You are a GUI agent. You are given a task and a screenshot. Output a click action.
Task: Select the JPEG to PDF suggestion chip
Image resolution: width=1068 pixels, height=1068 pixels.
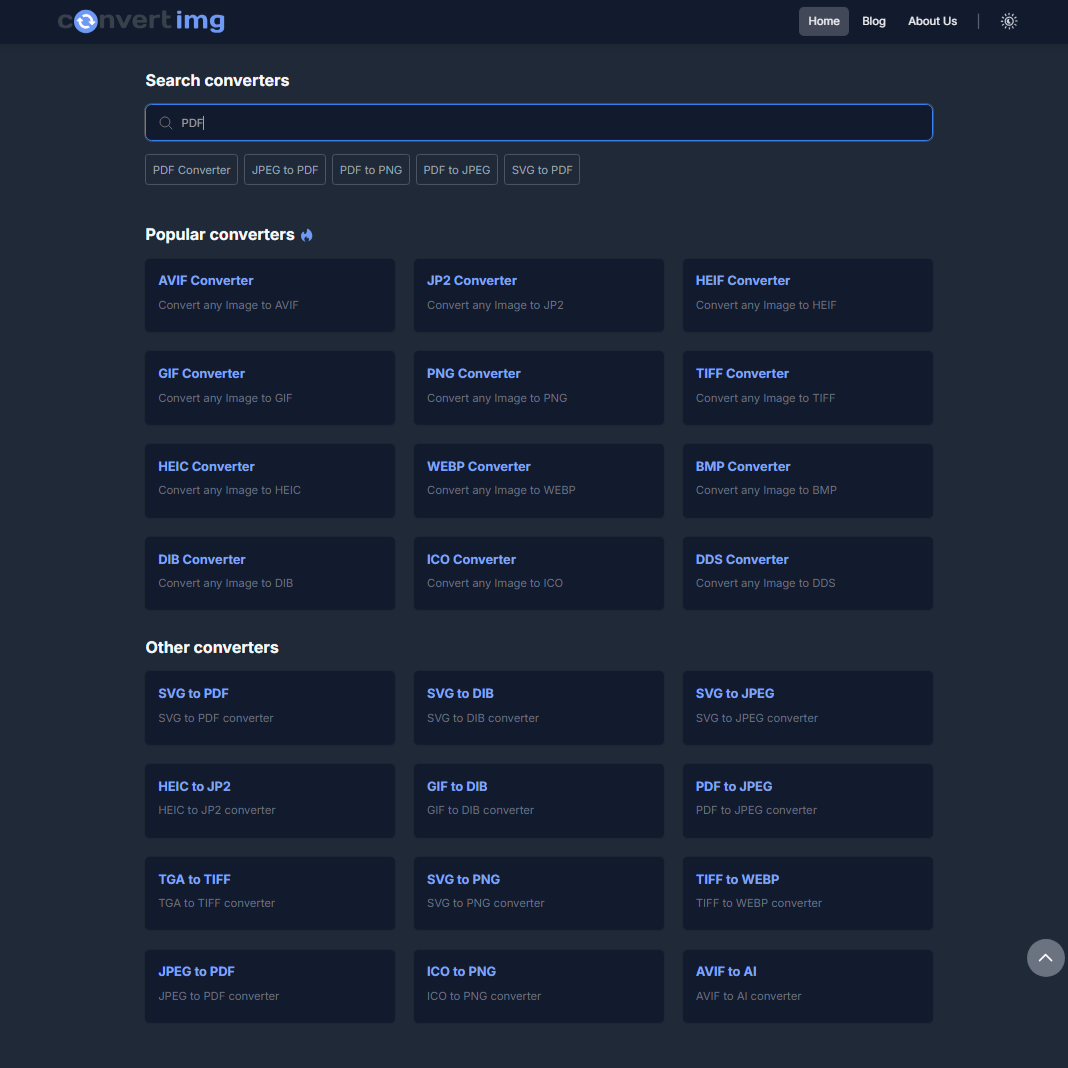tap(284, 169)
